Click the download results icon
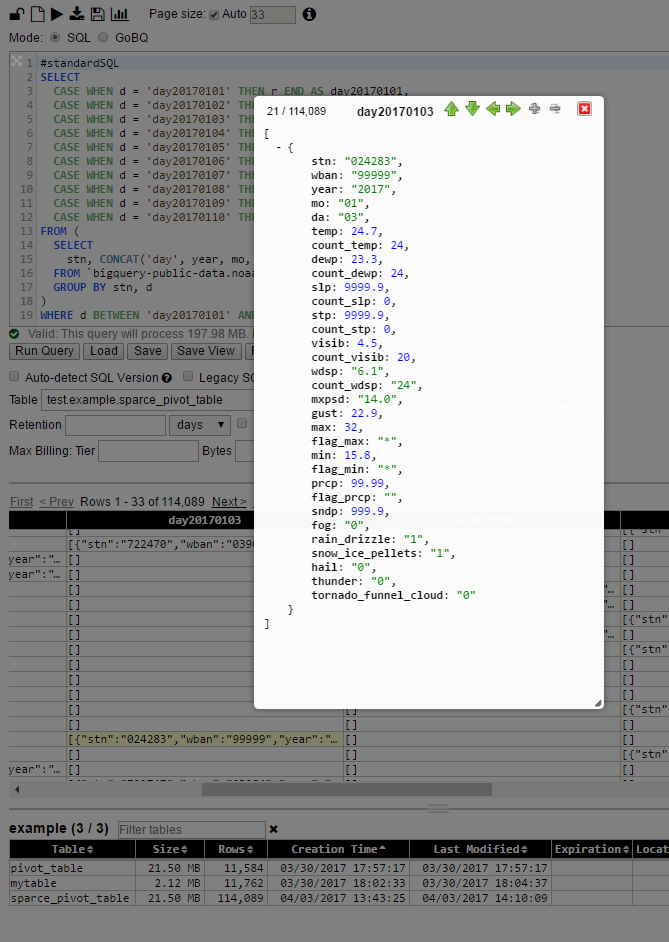The width and height of the screenshot is (669, 942). pyautogui.click(x=77, y=14)
